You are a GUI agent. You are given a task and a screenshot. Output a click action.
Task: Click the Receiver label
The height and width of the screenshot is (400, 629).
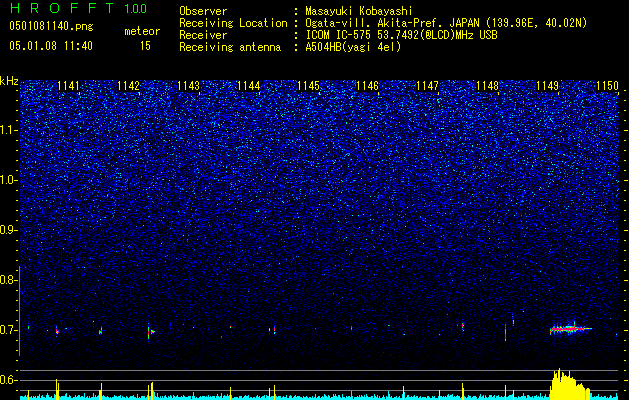point(203,35)
